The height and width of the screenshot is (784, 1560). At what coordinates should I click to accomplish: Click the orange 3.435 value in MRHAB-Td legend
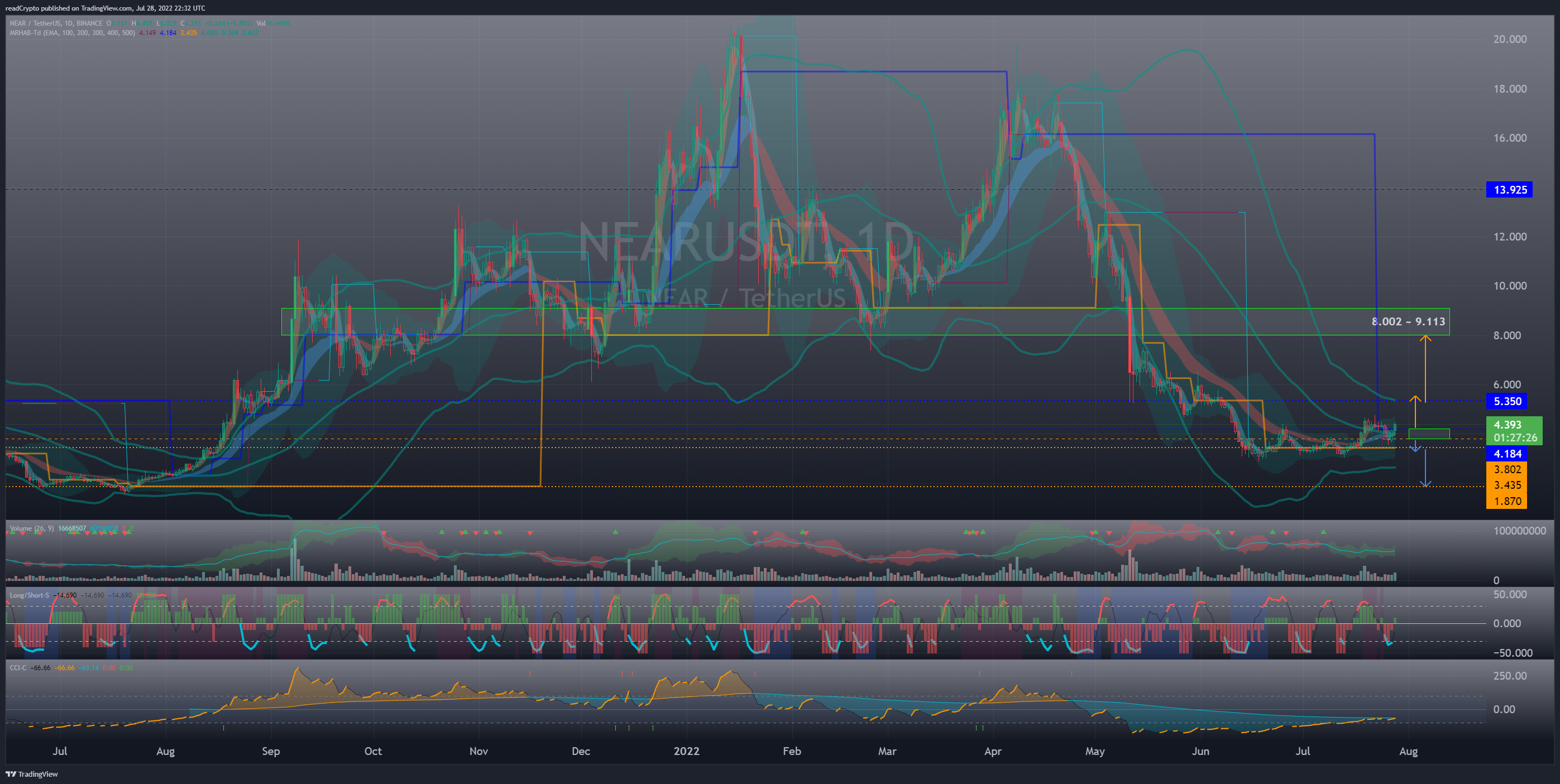[x=188, y=33]
